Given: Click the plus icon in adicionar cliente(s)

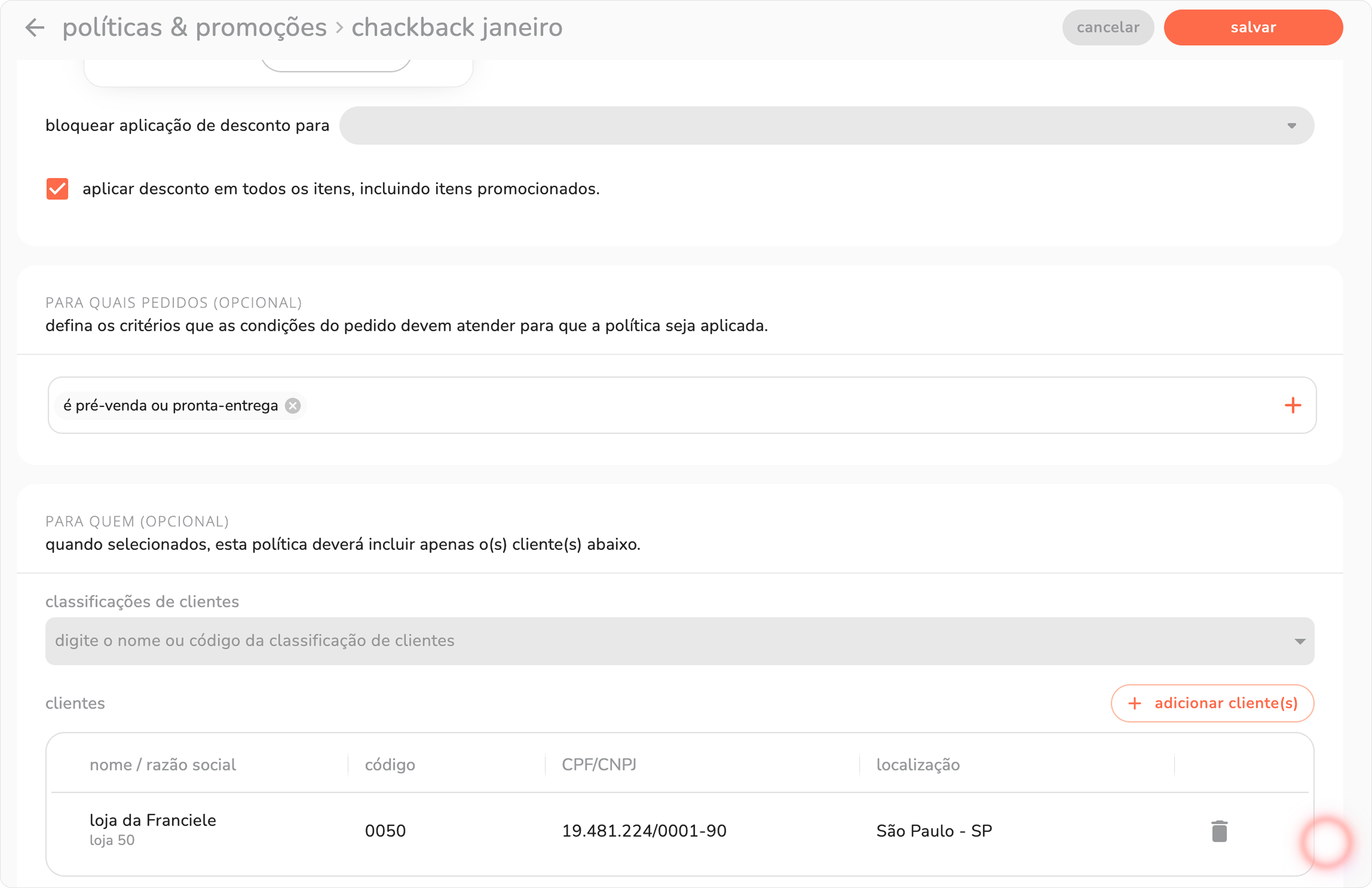Looking at the screenshot, I should pyautogui.click(x=1134, y=703).
